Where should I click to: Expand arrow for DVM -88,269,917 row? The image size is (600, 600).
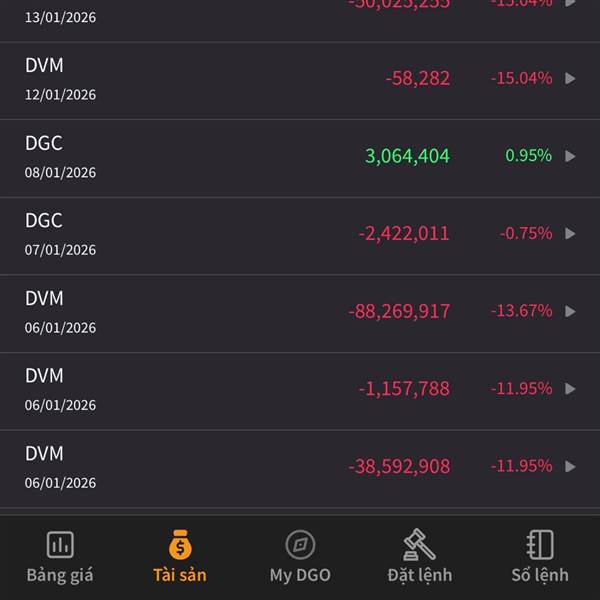click(570, 311)
